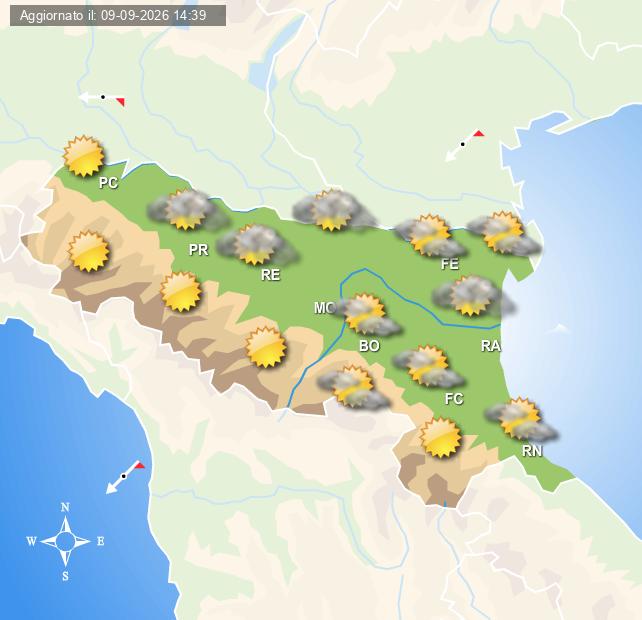Click the sunny icon southwest of FC
Viewport: 642px width, 620px height.
click(441, 437)
